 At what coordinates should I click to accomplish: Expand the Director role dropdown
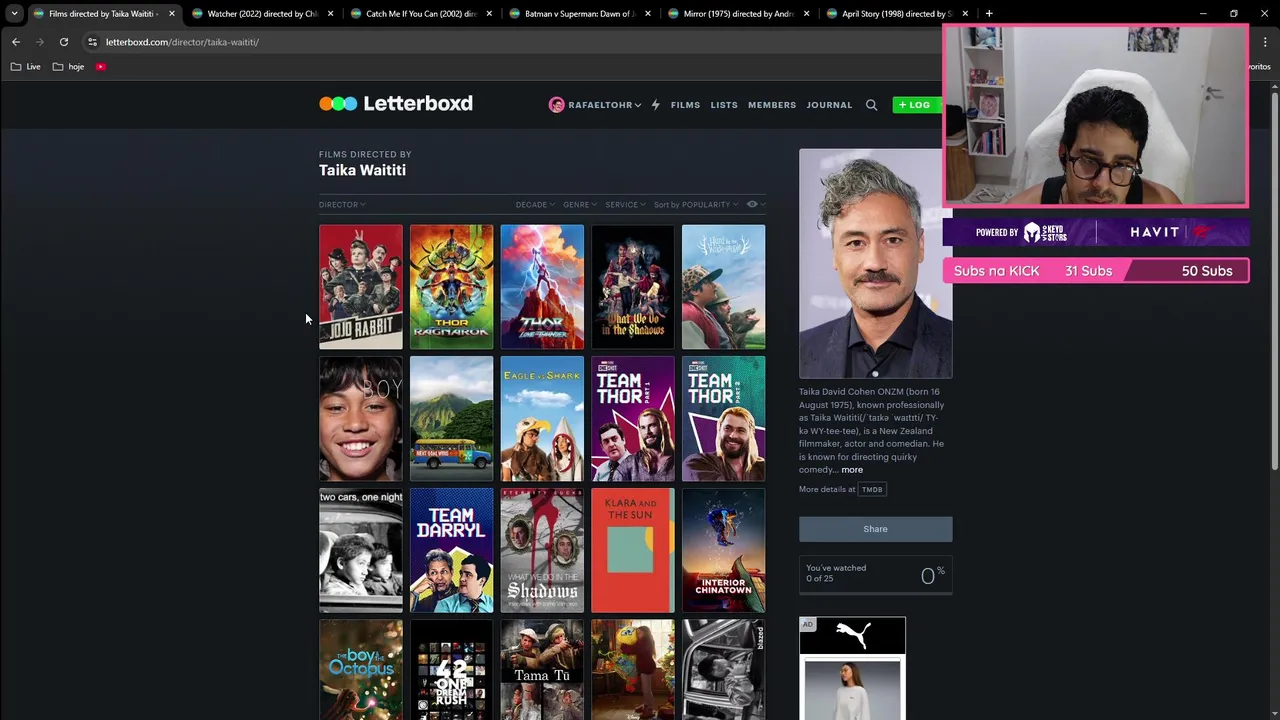(x=342, y=205)
